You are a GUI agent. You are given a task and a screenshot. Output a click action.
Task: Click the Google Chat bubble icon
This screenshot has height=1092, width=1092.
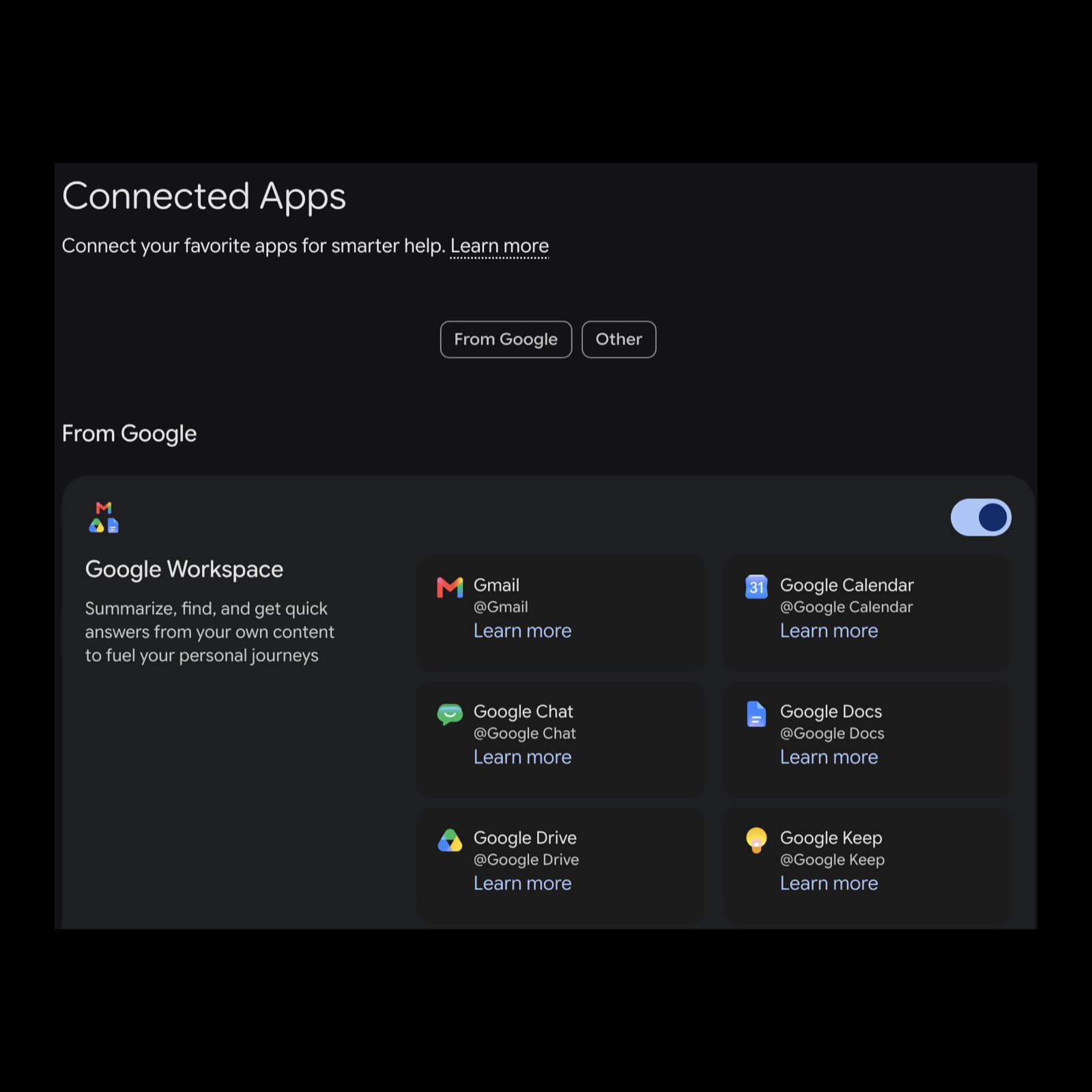[450, 714]
